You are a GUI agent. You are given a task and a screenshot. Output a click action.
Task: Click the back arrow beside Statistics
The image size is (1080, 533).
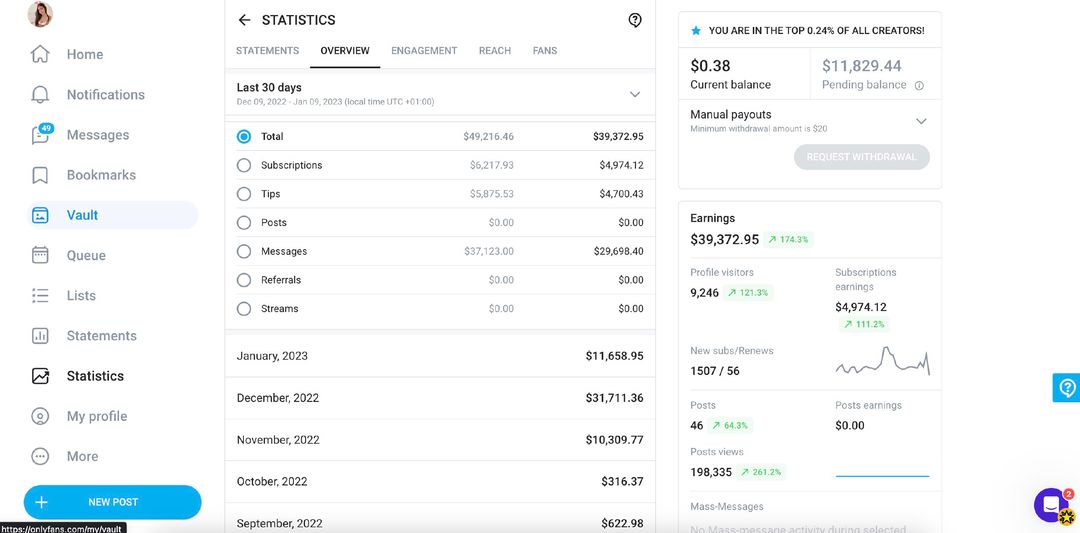244,20
